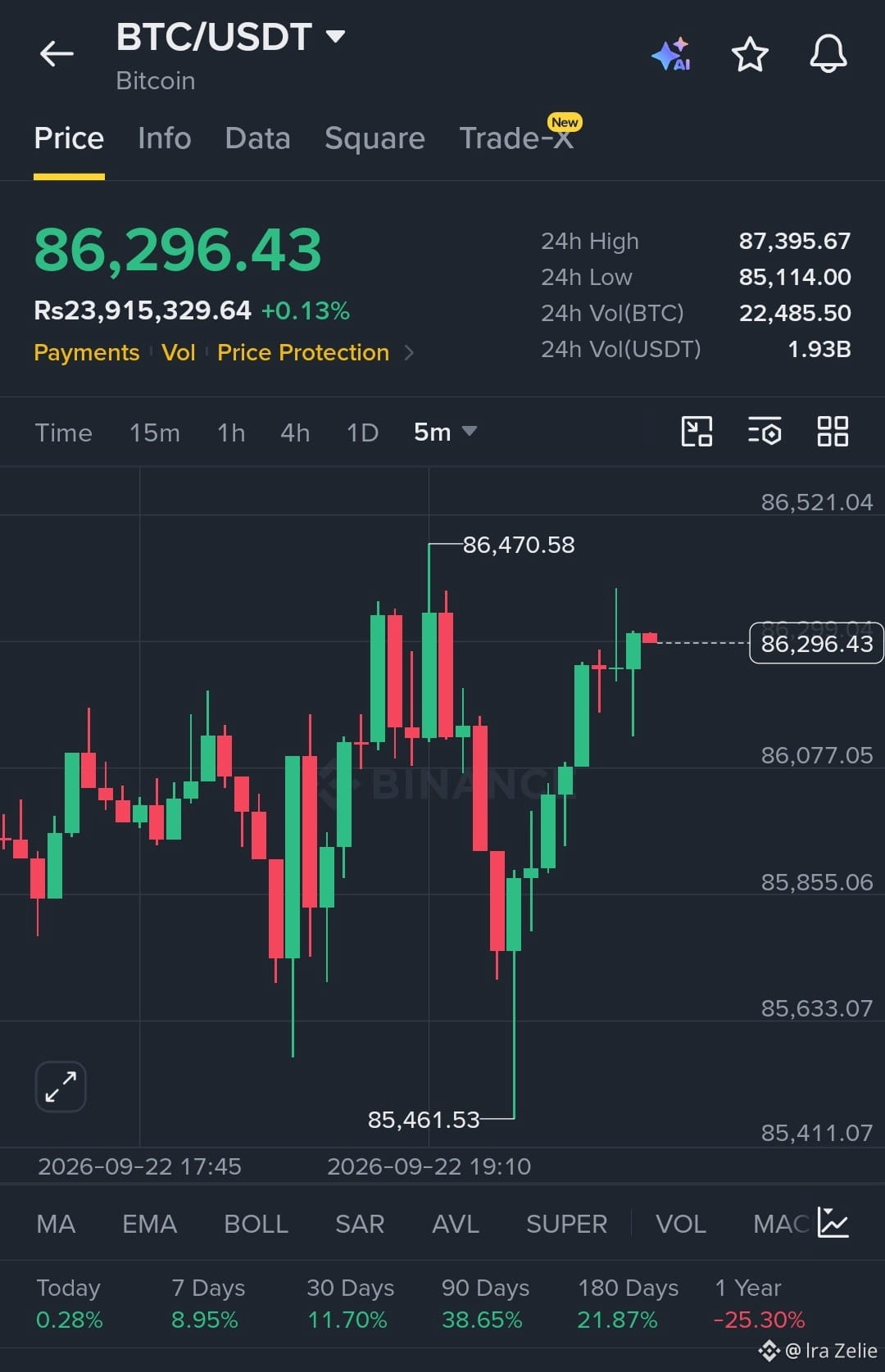Open the AI sparkle assistant icon
The width and height of the screenshot is (885, 1372).
671,55
